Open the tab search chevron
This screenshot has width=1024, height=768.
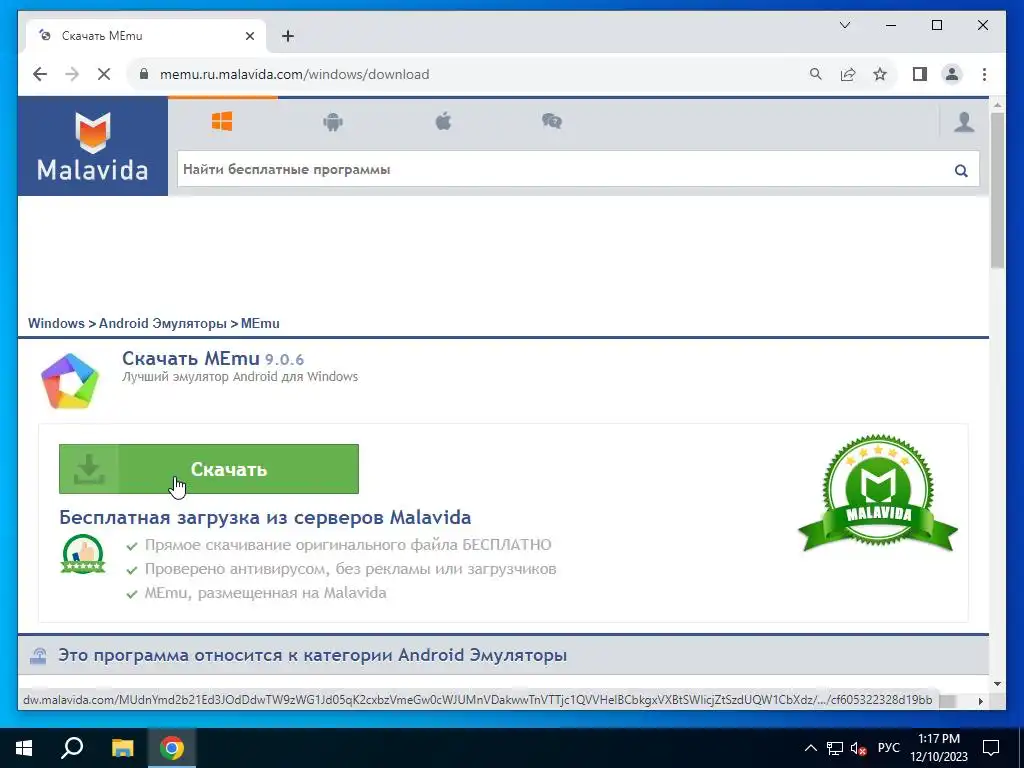tap(844, 25)
